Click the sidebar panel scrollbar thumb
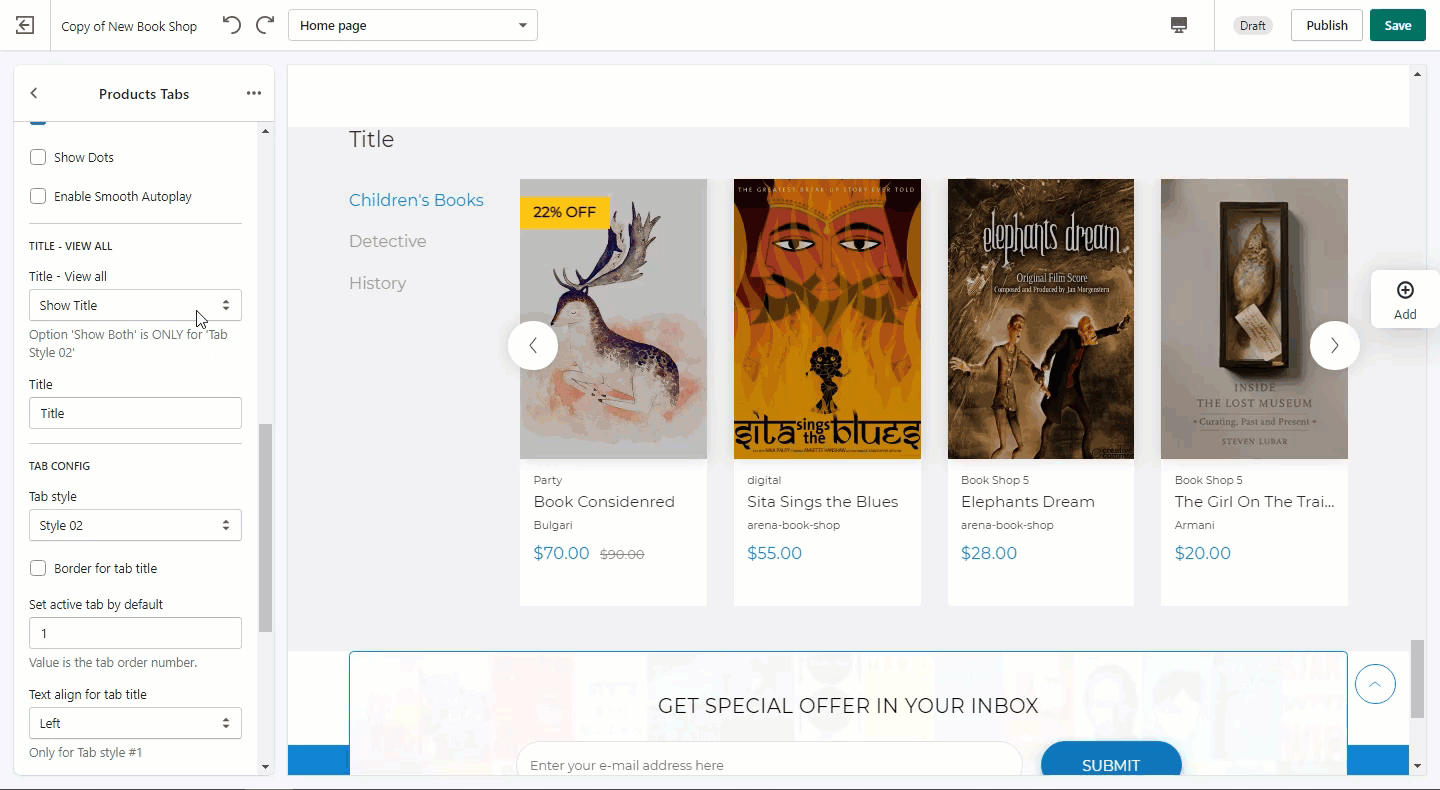This screenshot has height=790, width=1440. pos(265,528)
